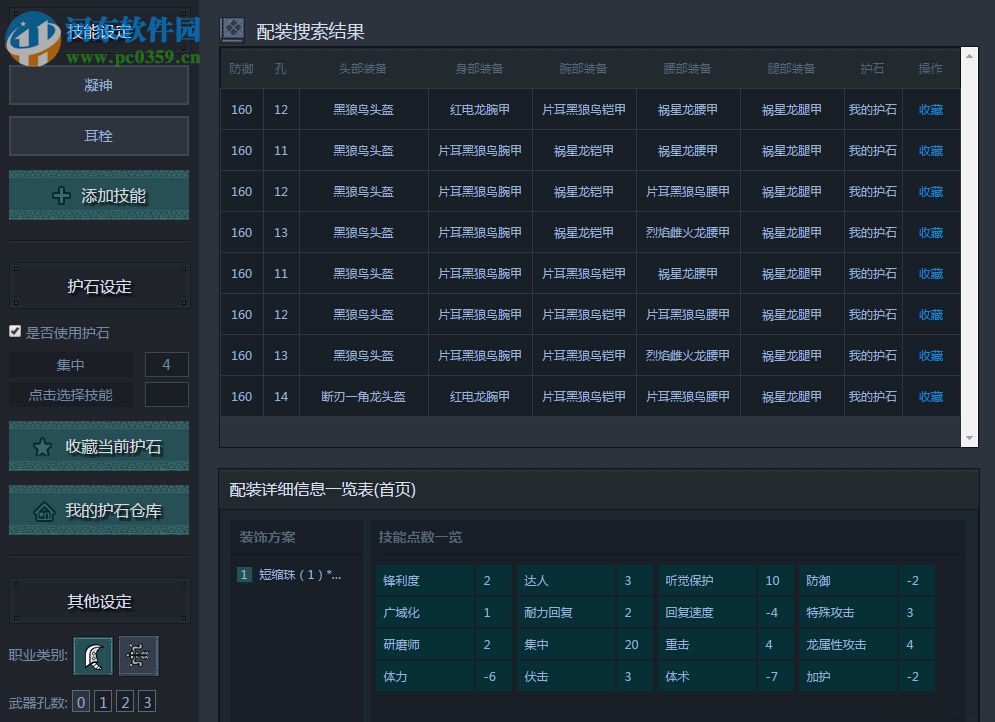Select the 断刃一角龙头盔 cell
The height and width of the screenshot is (722, 995).
point(364,396)
